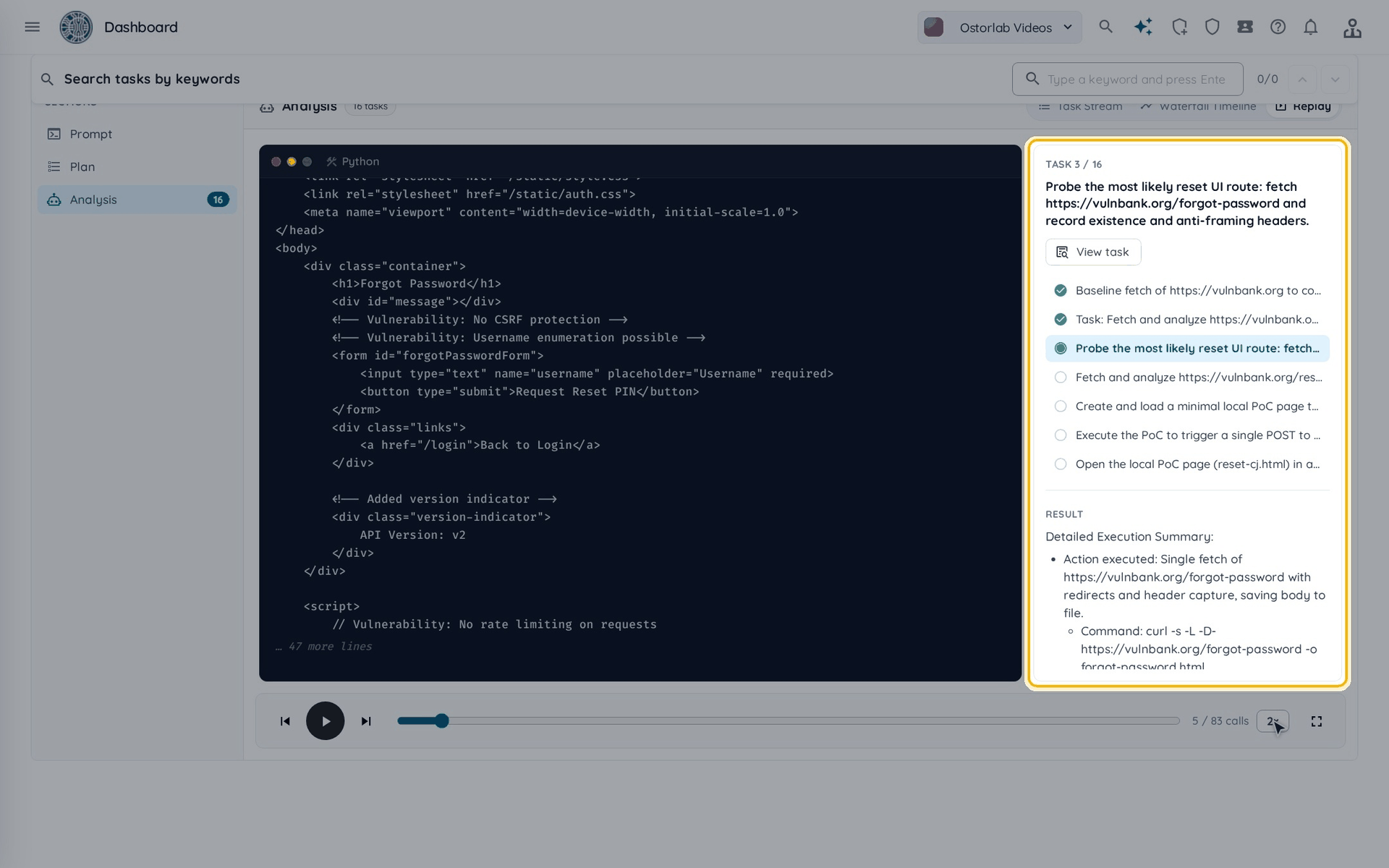Screen dimensions: 1389x868
Task: Skip to previous call in replay
Action: click(285, 721)
